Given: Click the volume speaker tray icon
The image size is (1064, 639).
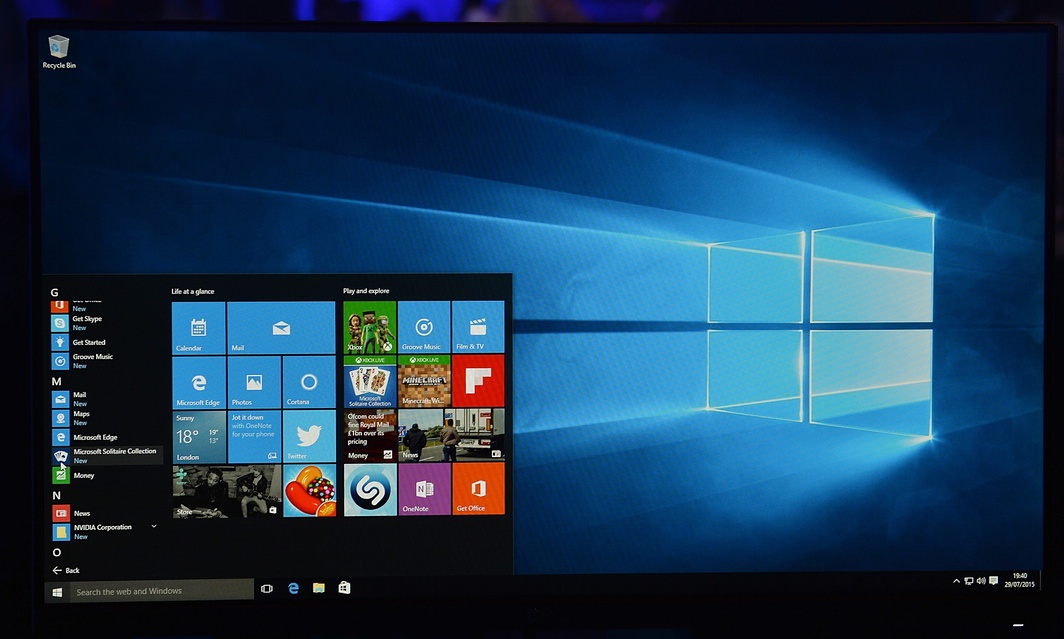Looking at the screenshot, I should coord(981,581).
